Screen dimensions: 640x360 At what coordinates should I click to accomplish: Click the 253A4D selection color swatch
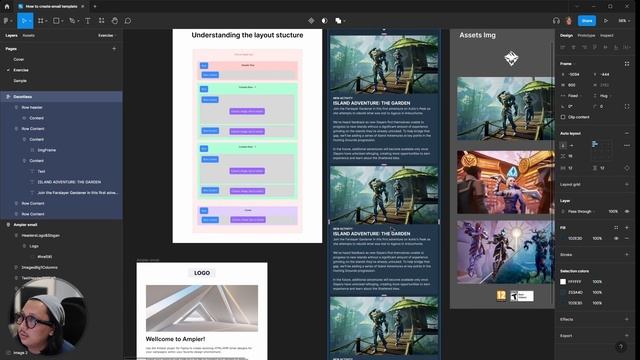pos(563,292)
